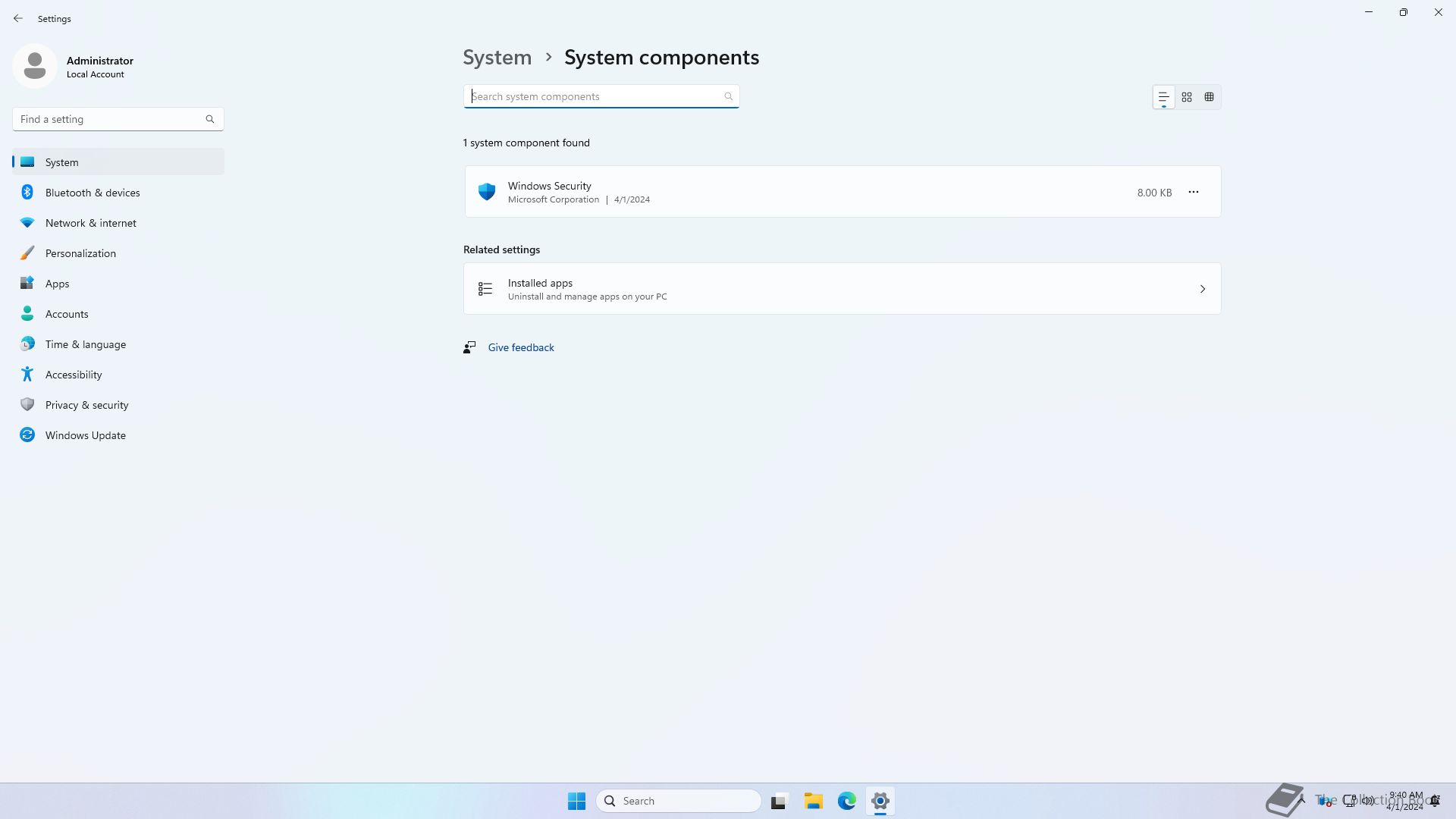
Task: Open Network & internet settings
Action: [x=91, y=223]
